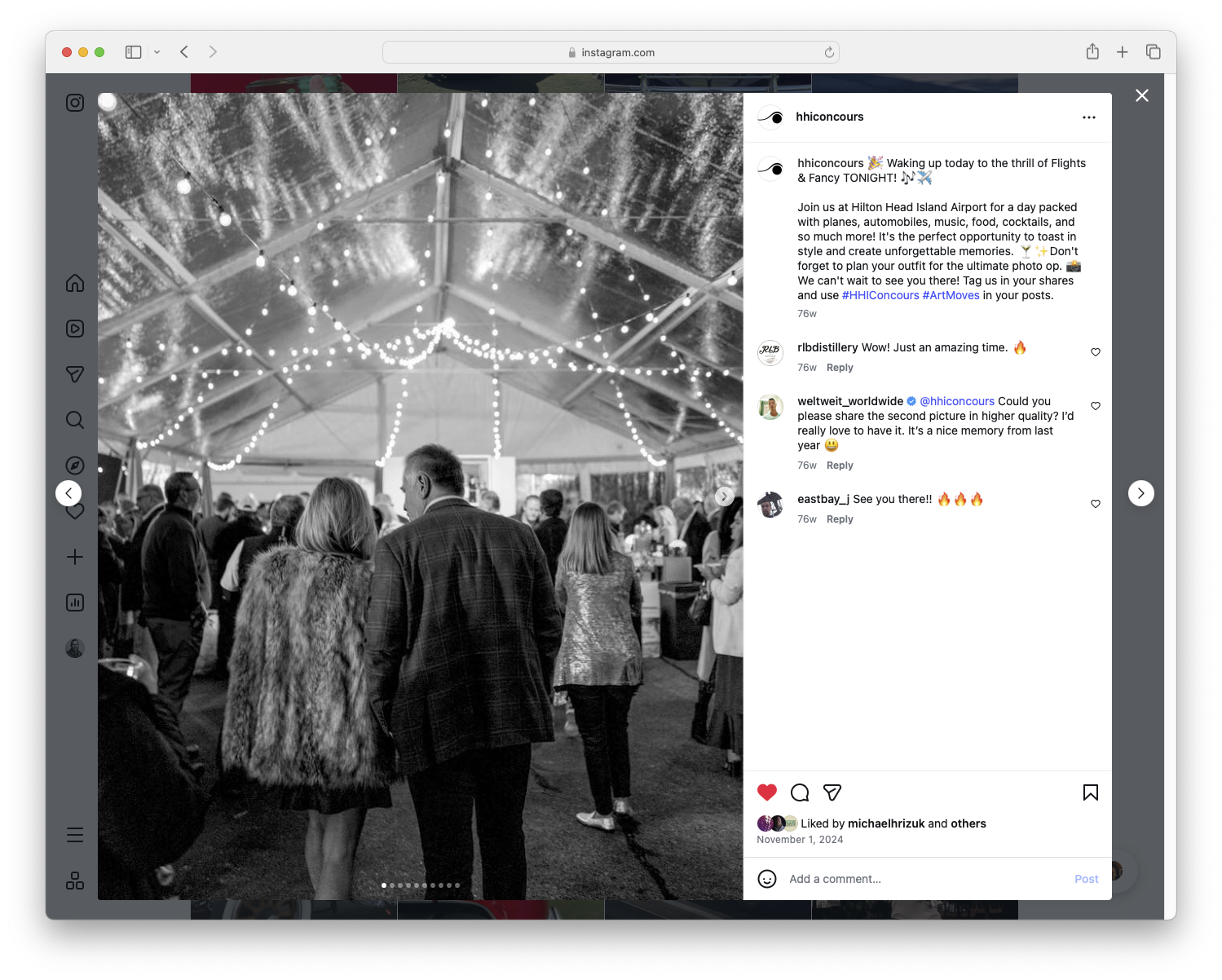Open the professional dashboard chart icon
The width and height of the screenshot is (1222, 980).
click(x=74, y=603)
